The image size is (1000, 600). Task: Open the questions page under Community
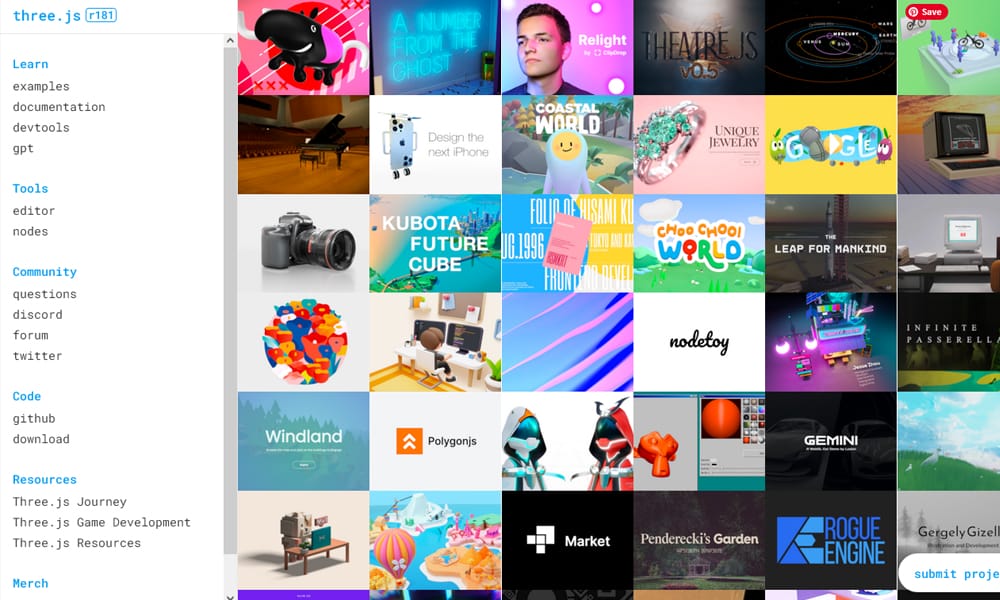[x=45, y=293]
